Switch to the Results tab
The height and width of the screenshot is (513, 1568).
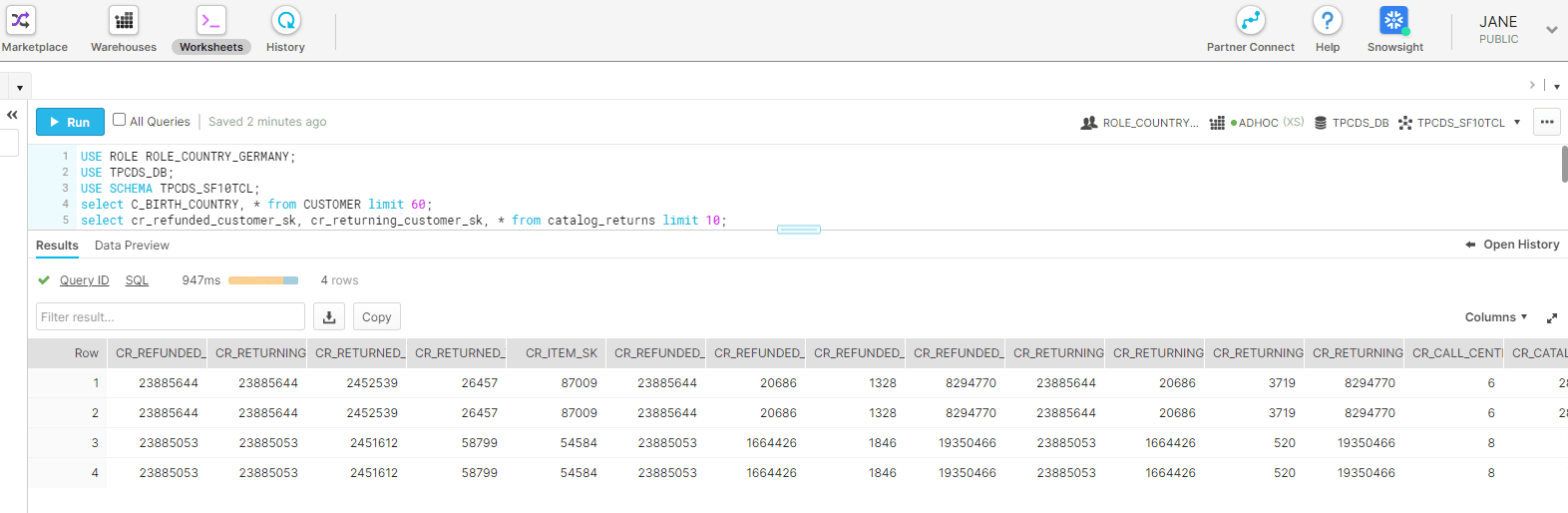(57, 246)
